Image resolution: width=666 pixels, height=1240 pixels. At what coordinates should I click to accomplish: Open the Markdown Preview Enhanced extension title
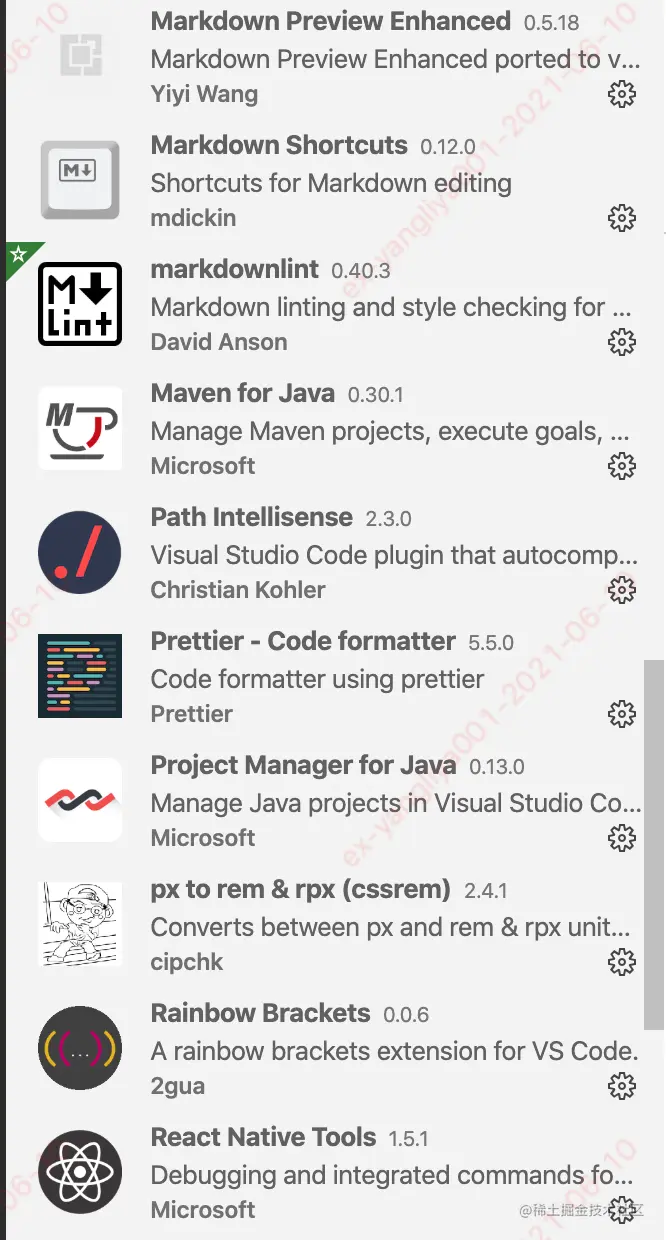tap(330, 21)
